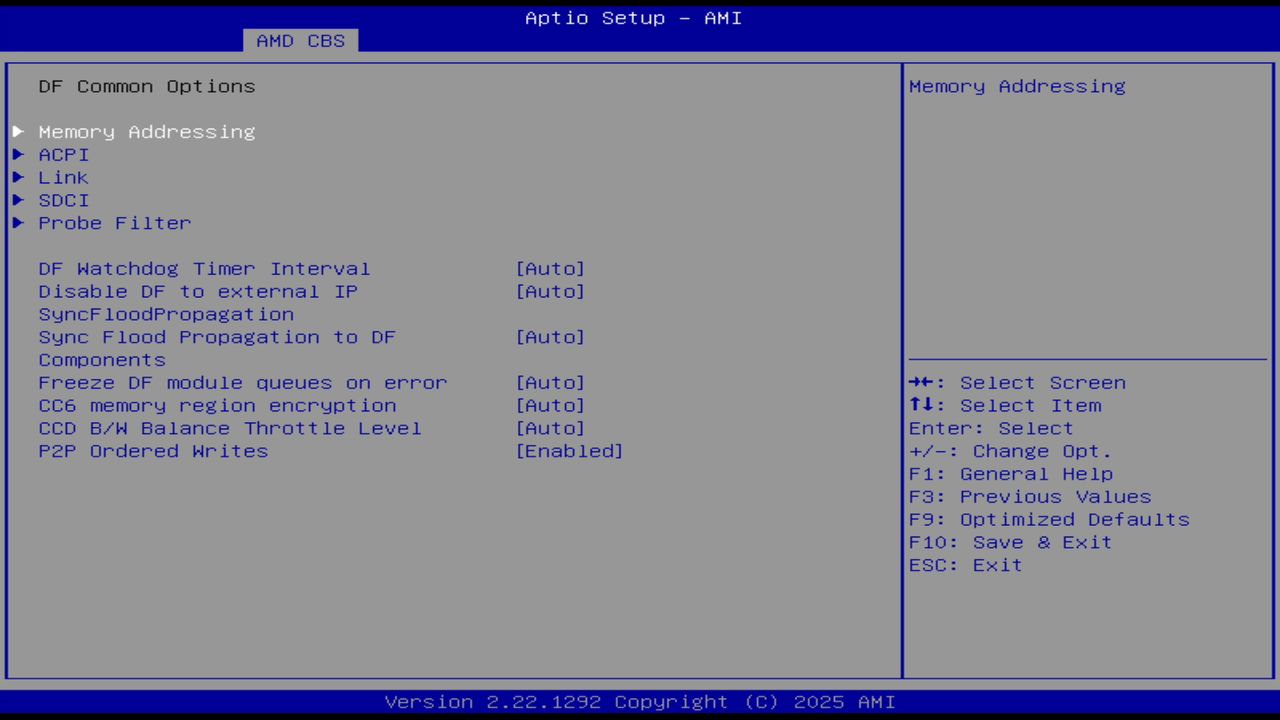This screenshot has width=1280, height=720.
Task: Click +/-: Change Opt. hint
Action: [1010, 452]
